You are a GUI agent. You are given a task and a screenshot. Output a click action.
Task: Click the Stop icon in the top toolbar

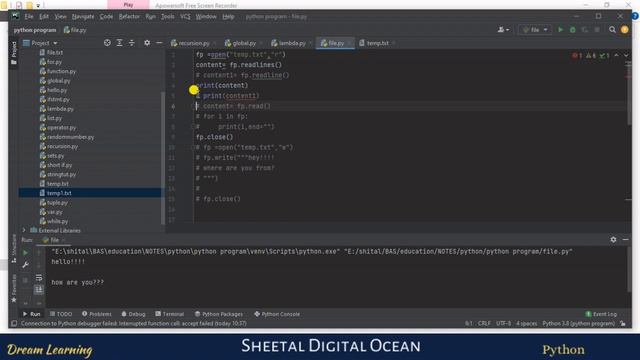tap(597, 30)
